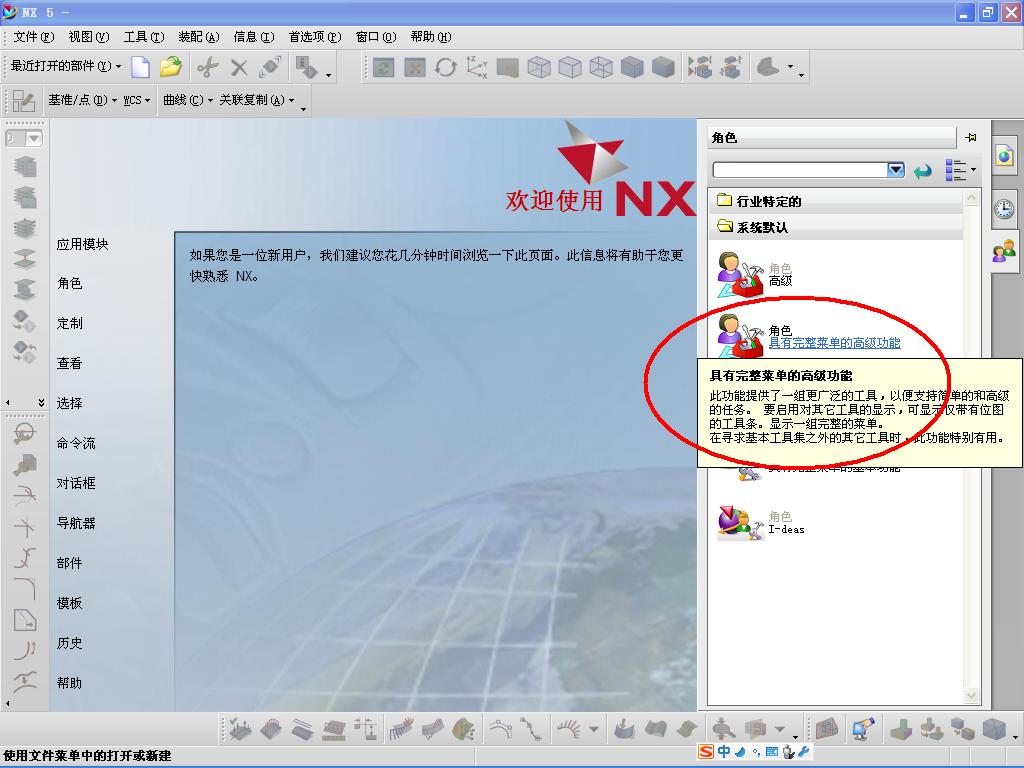Open the 窗口 menu
The height and width of the screenshot is (768, 1024).
pos(376,37)
